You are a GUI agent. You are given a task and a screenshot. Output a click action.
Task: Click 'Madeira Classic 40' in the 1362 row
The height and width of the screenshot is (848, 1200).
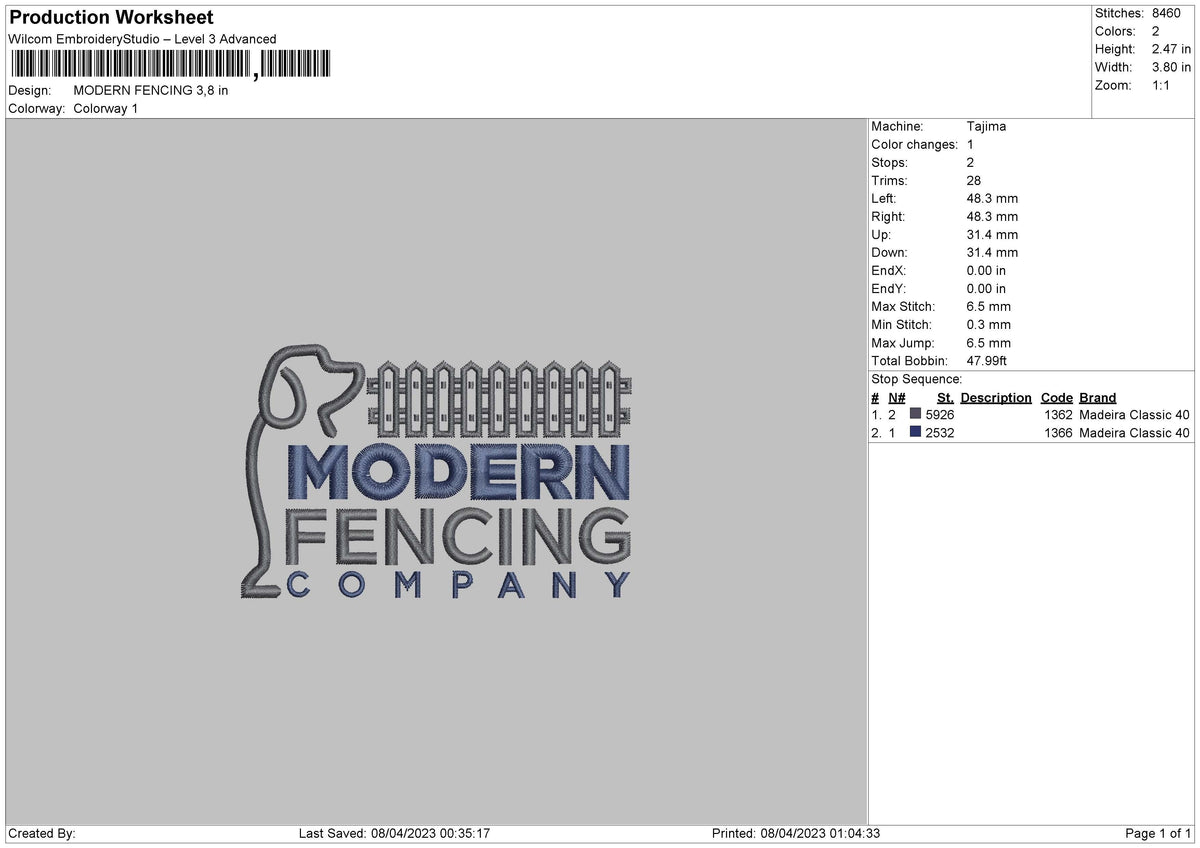point(1134,415)
